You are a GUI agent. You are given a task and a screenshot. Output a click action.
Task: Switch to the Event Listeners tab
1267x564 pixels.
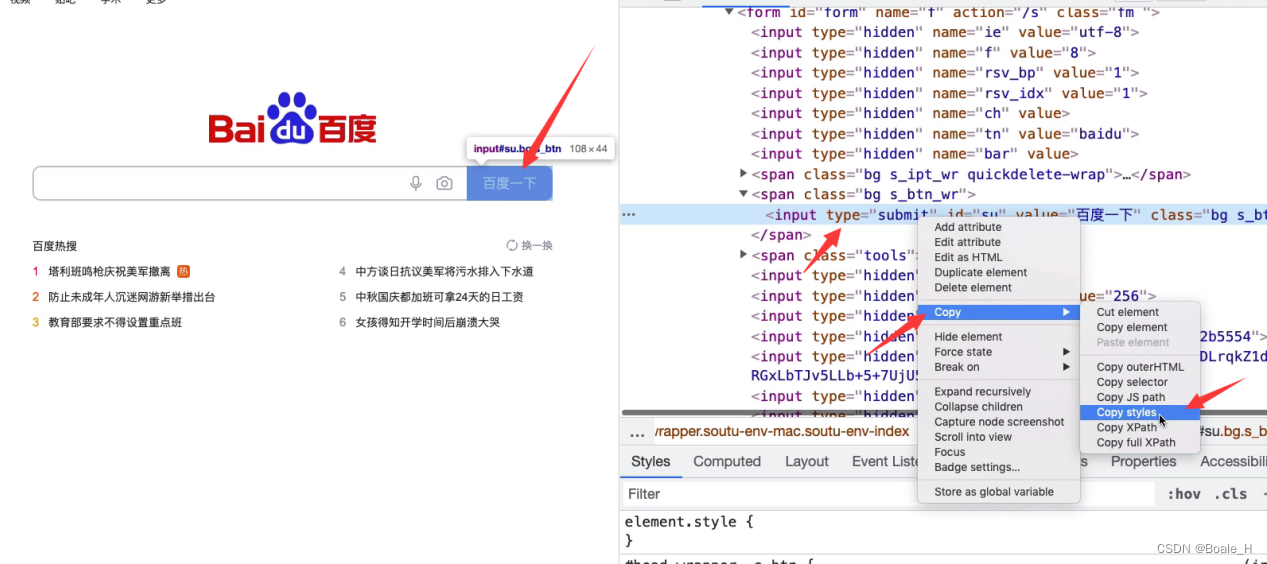point(885,461)
